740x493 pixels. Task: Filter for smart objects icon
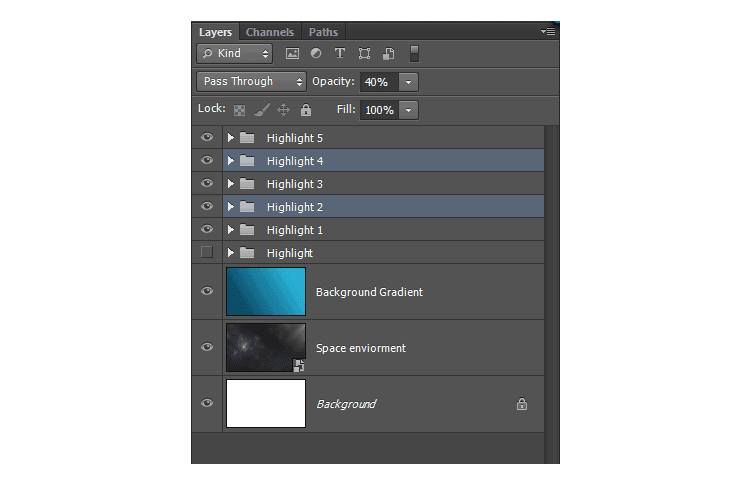(388, 54)
